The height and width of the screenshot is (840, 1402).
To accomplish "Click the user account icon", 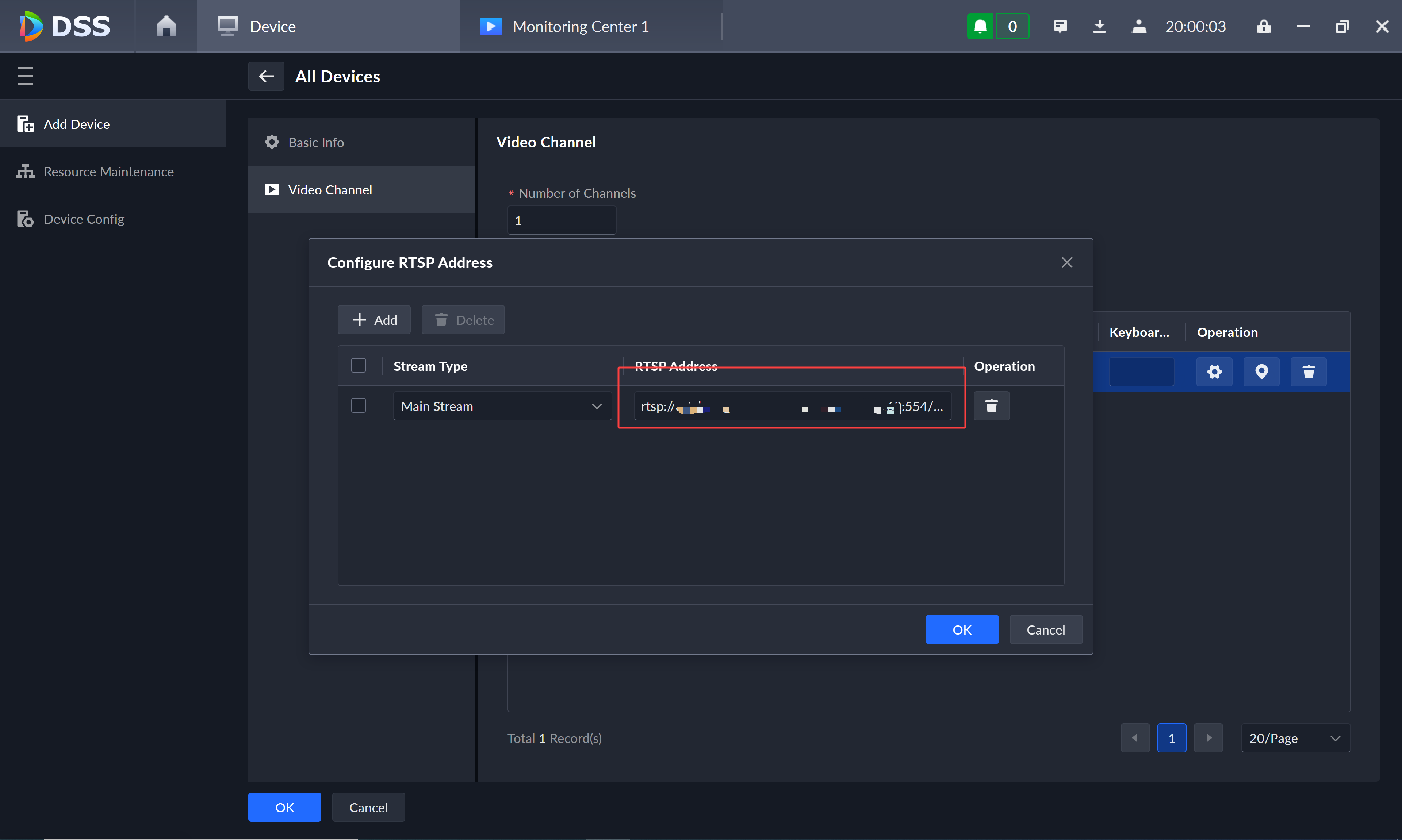I will [x=1139, y=26].
